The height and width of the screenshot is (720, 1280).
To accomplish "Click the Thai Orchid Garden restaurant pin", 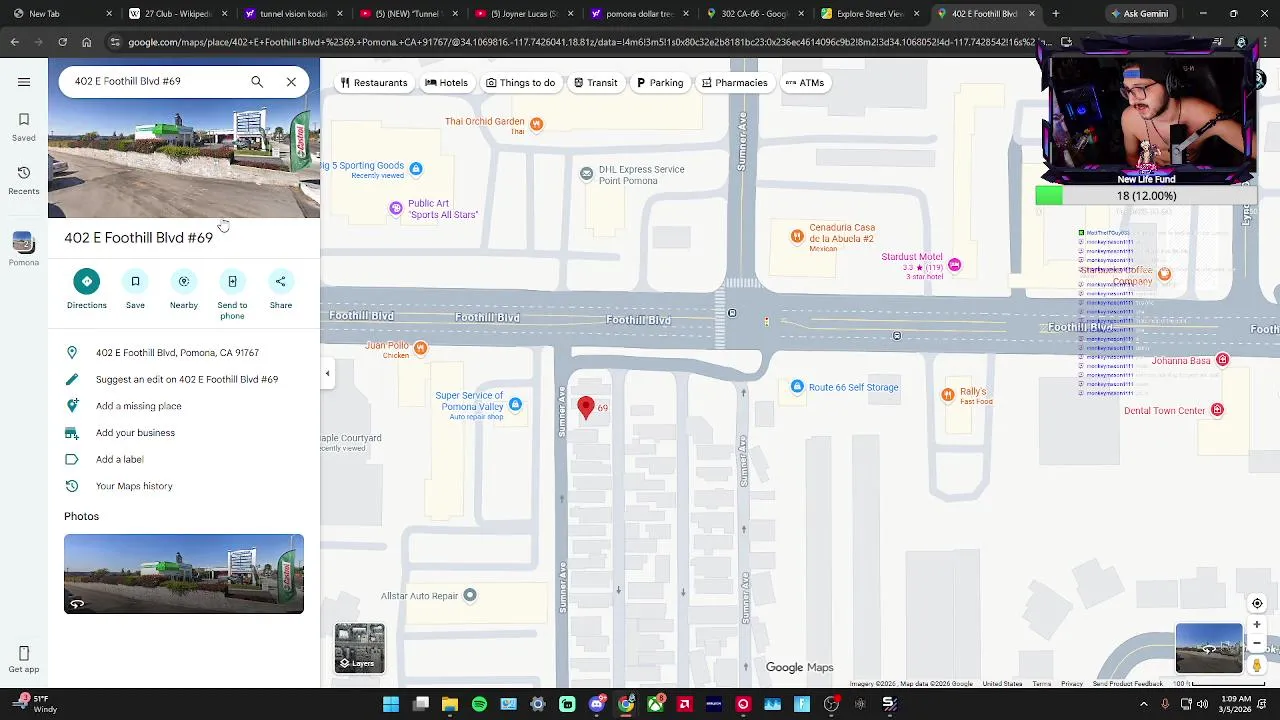I will 537,124.
